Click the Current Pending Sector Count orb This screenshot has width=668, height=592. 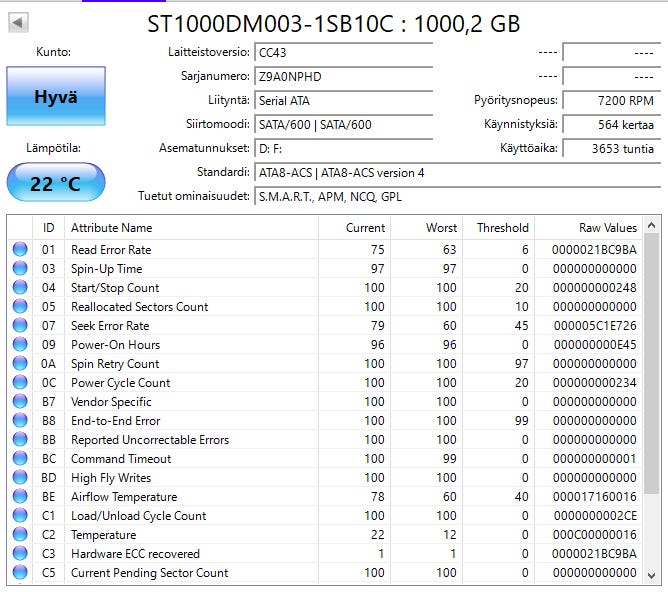click(x=20, y=573)
